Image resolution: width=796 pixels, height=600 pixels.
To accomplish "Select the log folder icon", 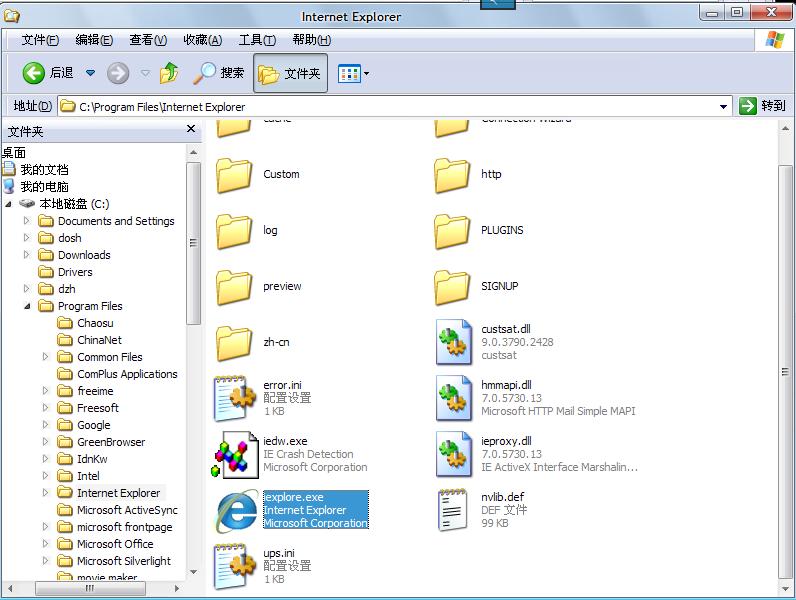I will coord(234,231).
